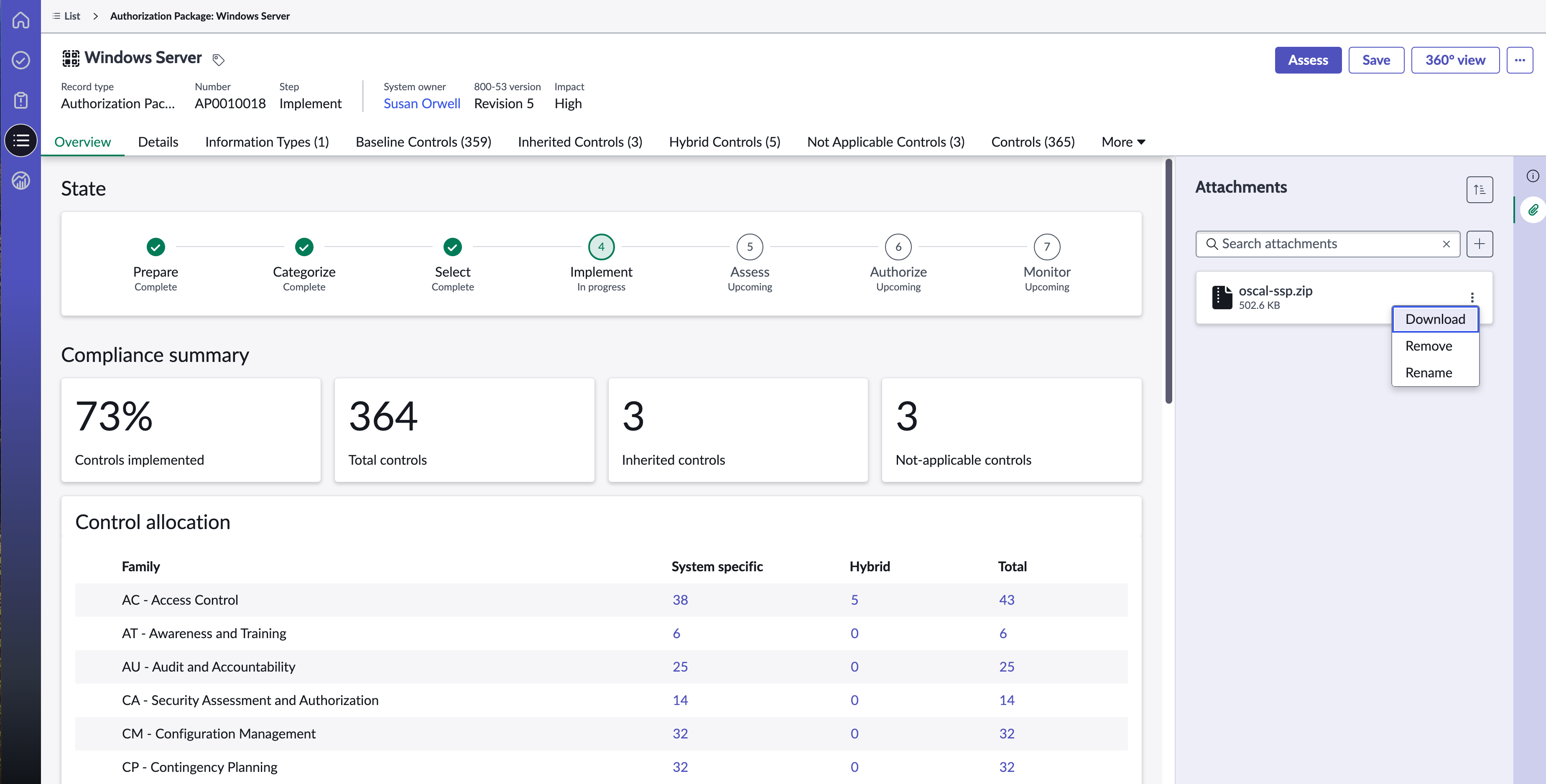Click the oscal-ssp.zip file icon
Image resolution: width=1546 pixels, height=784 pixels.
pos(1222,297)
